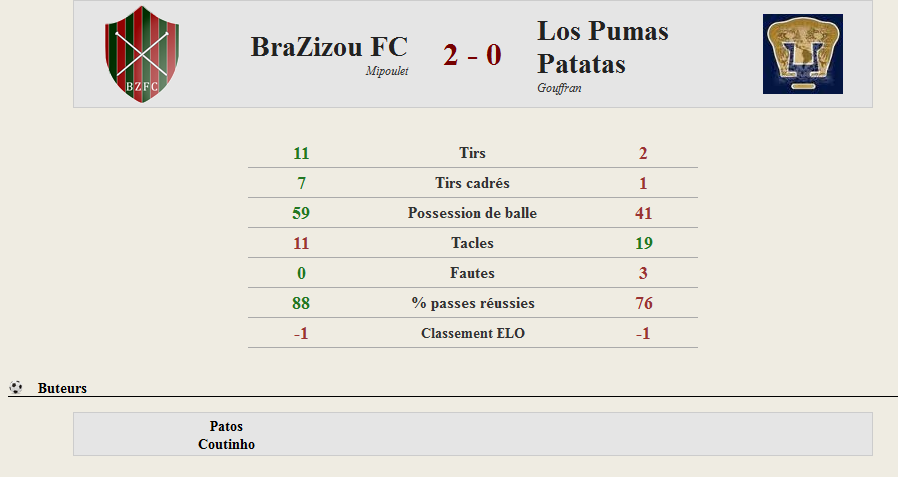Click the Fautes statistic label
This screenshot has width=898, height=477.
(472, 273)
